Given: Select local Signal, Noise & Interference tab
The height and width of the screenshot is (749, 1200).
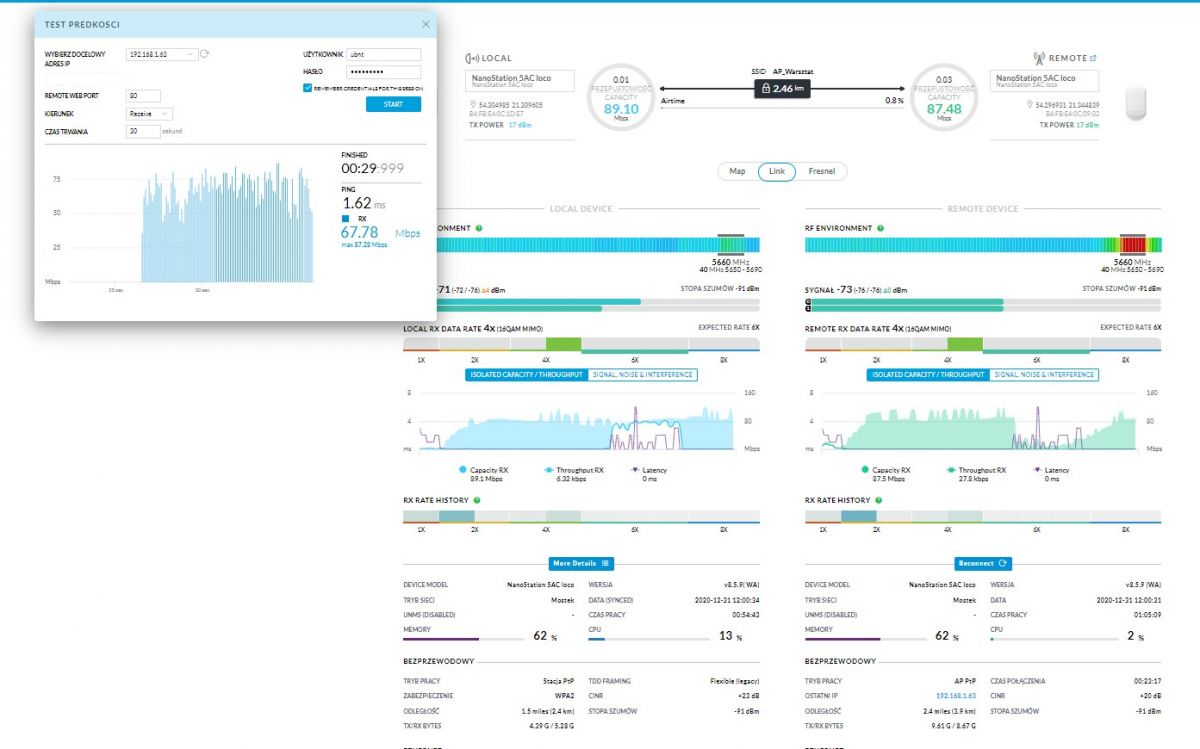Looking at the screenshot, I should tap(641, 374).
